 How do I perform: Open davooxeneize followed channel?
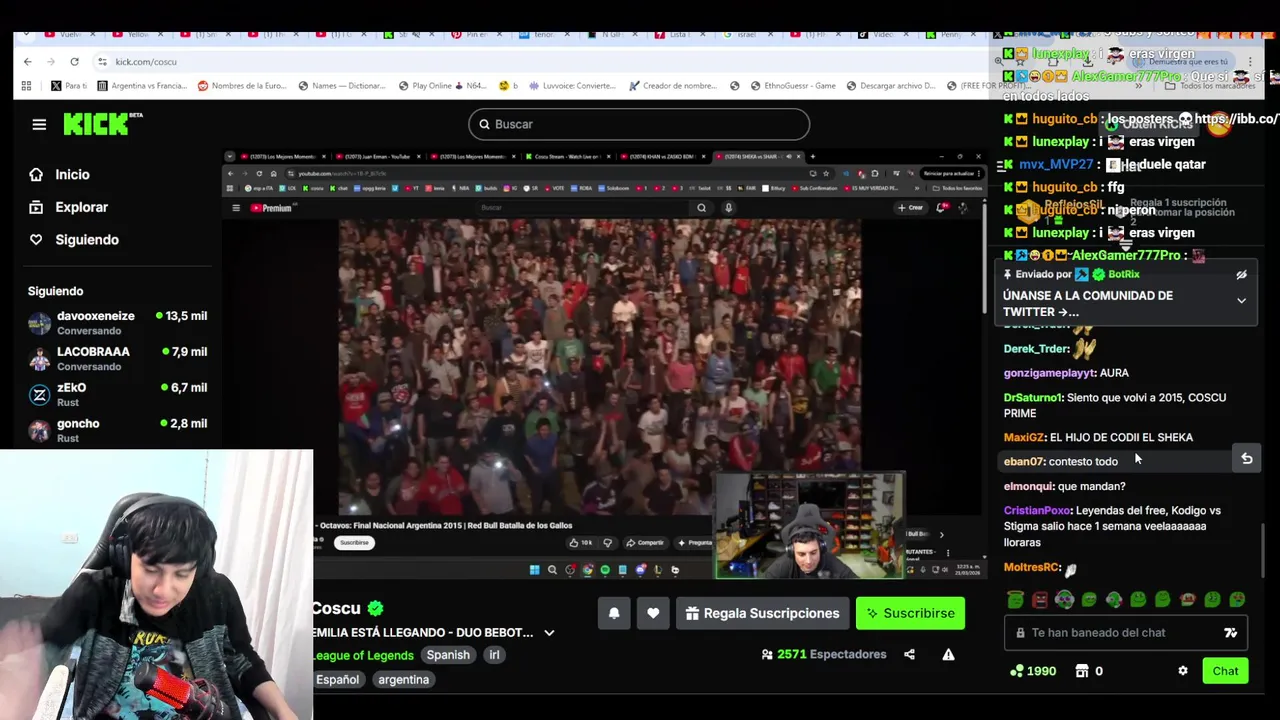(117, 322)
